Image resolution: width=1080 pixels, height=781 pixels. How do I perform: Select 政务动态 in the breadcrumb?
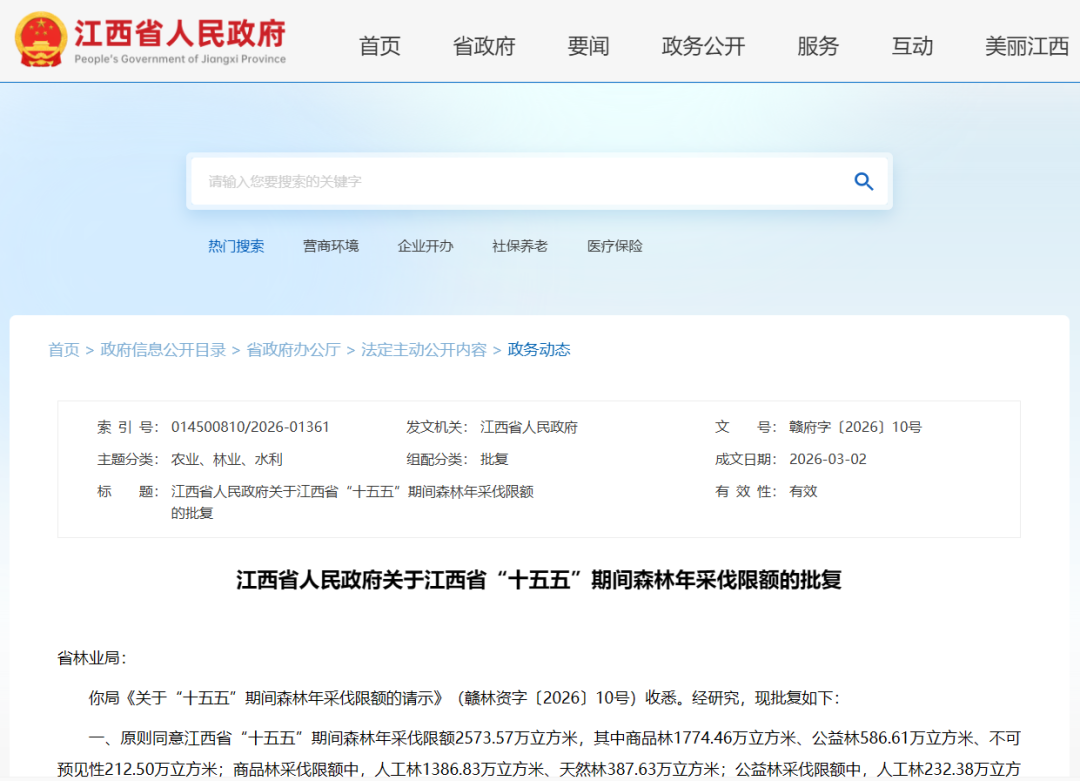pos(538,350)
